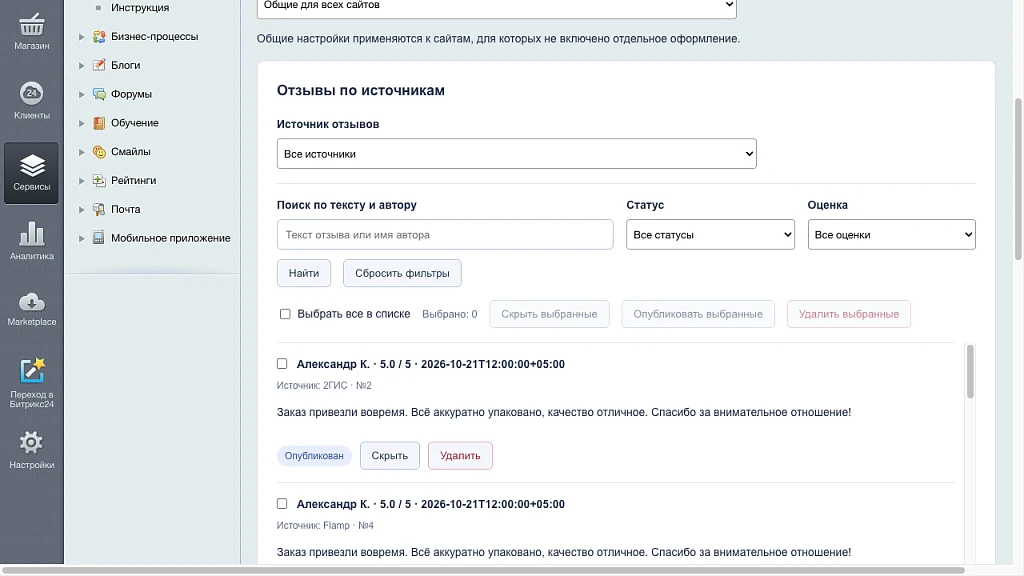Click the Опубликовать выбранные button

pos(698,314)
